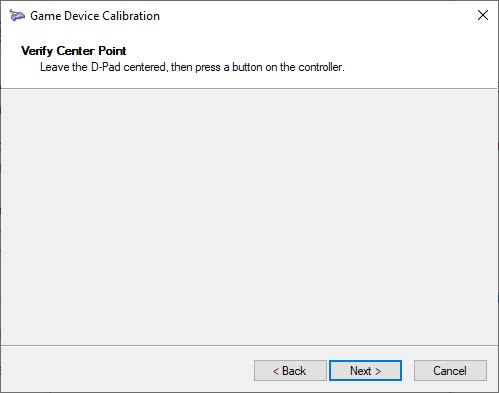Dismiss wizard using the Cancel button
The width and height of the screenshot is (499, 393).
coord(450,370)
